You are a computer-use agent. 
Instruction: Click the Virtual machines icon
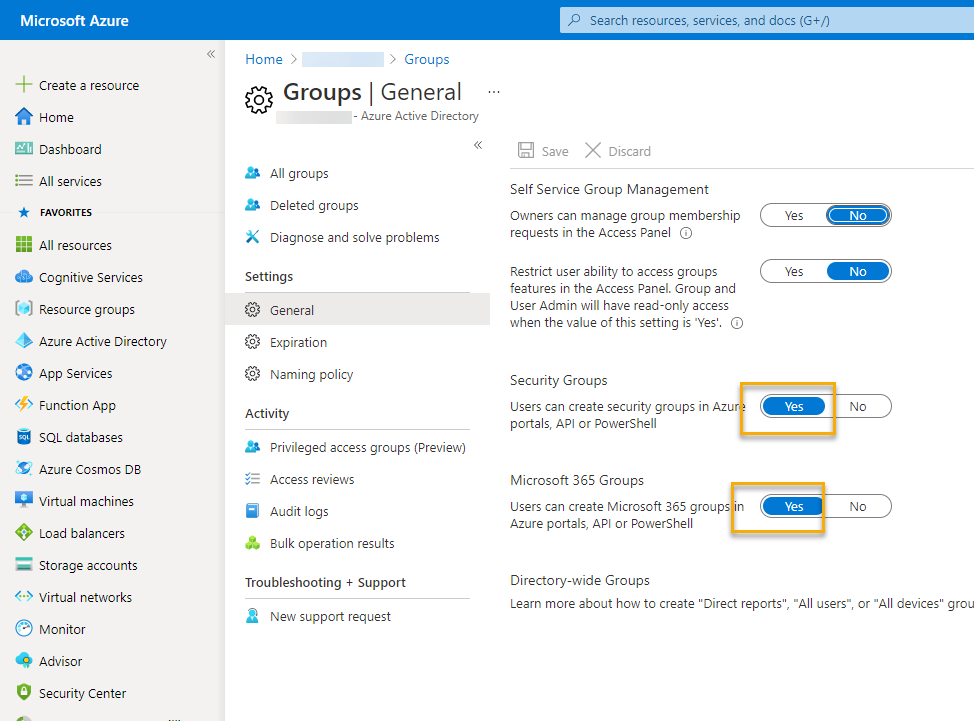[24, 501]
